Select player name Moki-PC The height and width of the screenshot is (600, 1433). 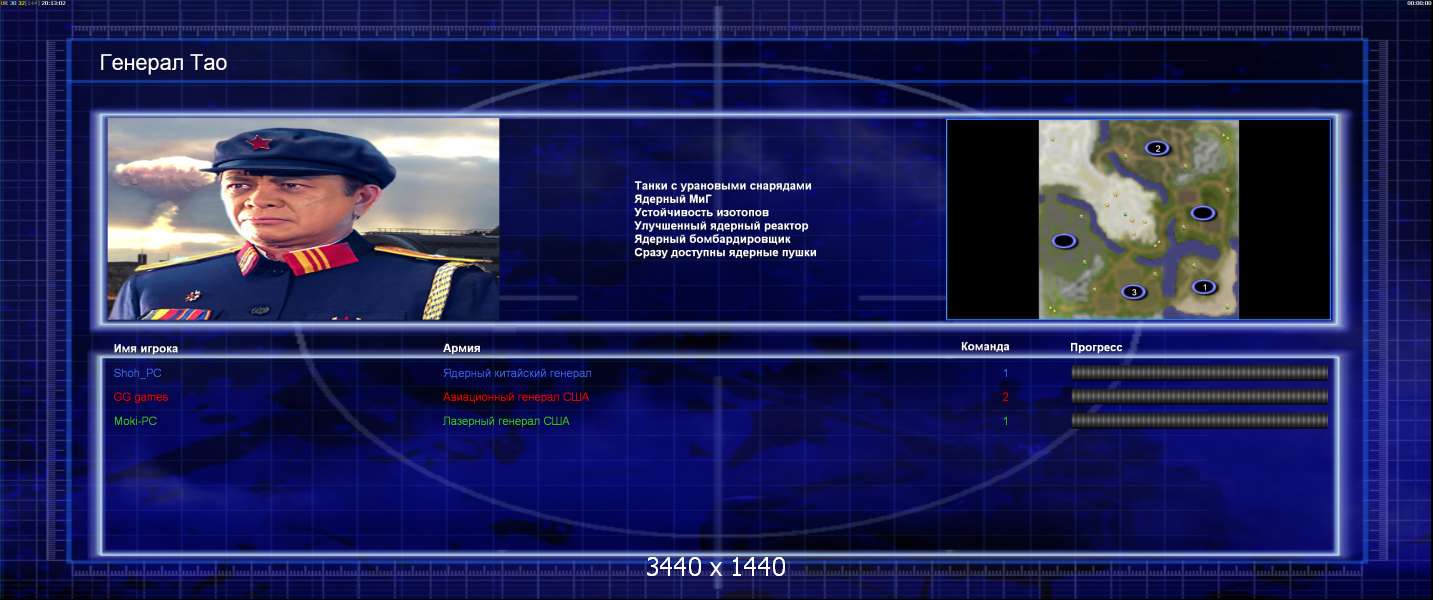[x=136, y=421]
